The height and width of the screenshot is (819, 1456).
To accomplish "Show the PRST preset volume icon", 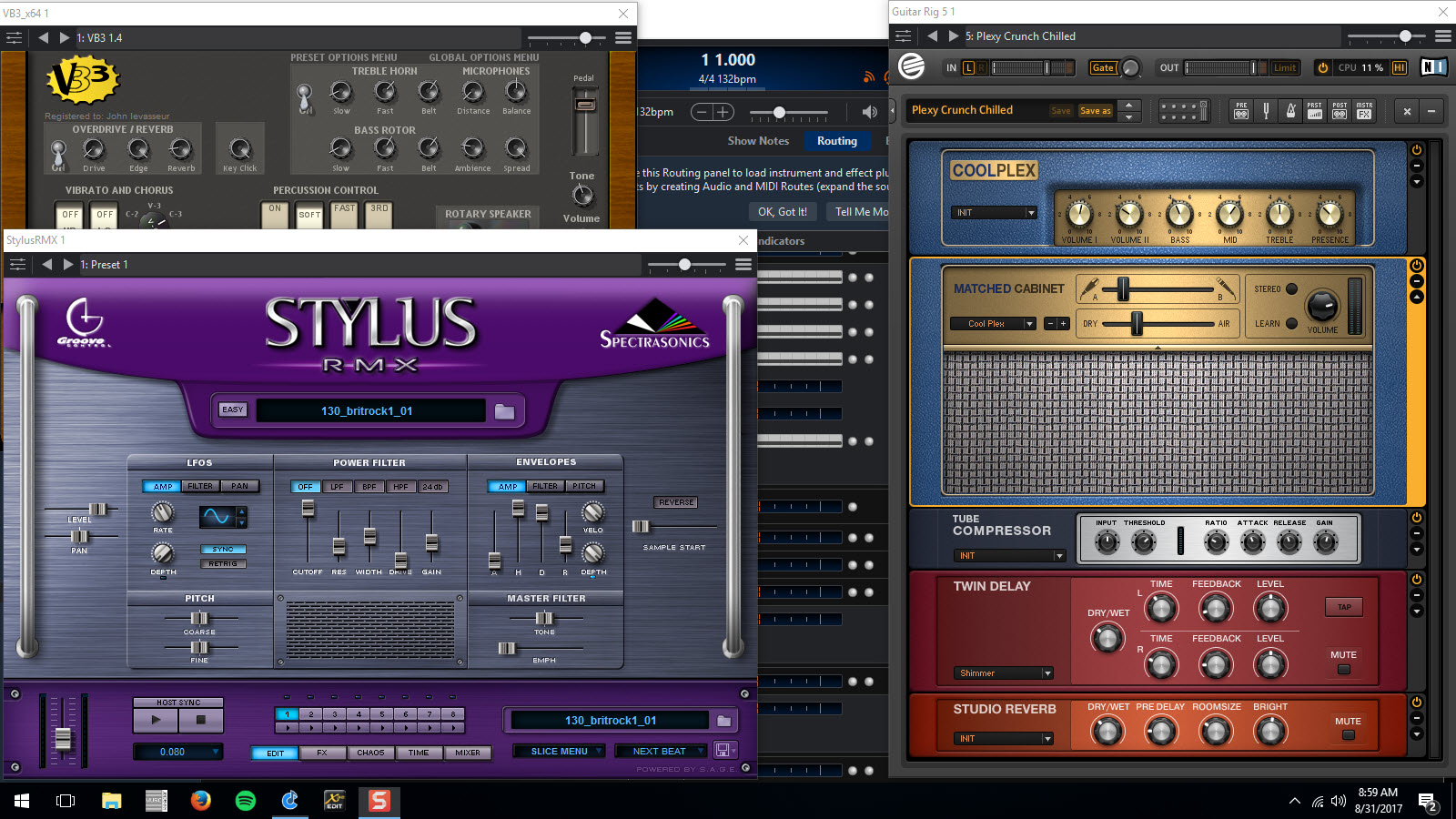I will click(x=1315, y=111).
